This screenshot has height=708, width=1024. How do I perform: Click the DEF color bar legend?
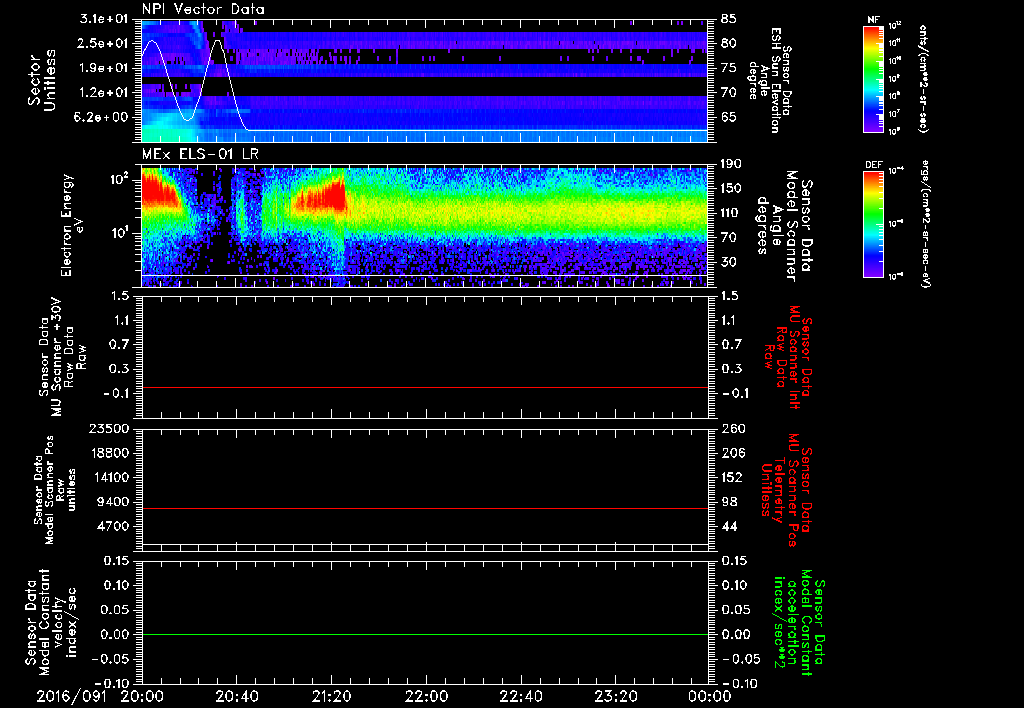[x=873, y=224]
